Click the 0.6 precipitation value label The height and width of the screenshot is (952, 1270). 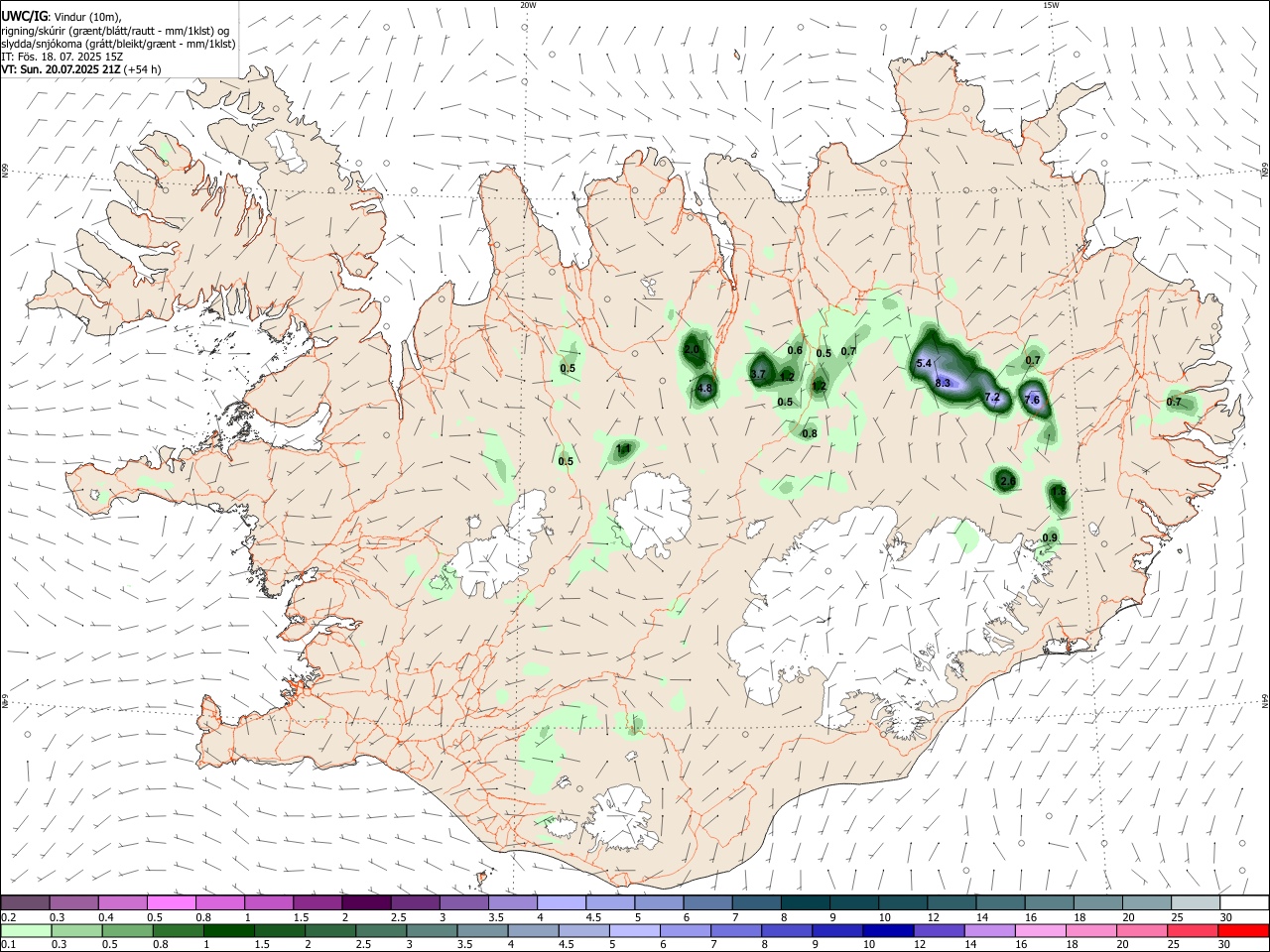pyautogui.click(x=795, y=350)
